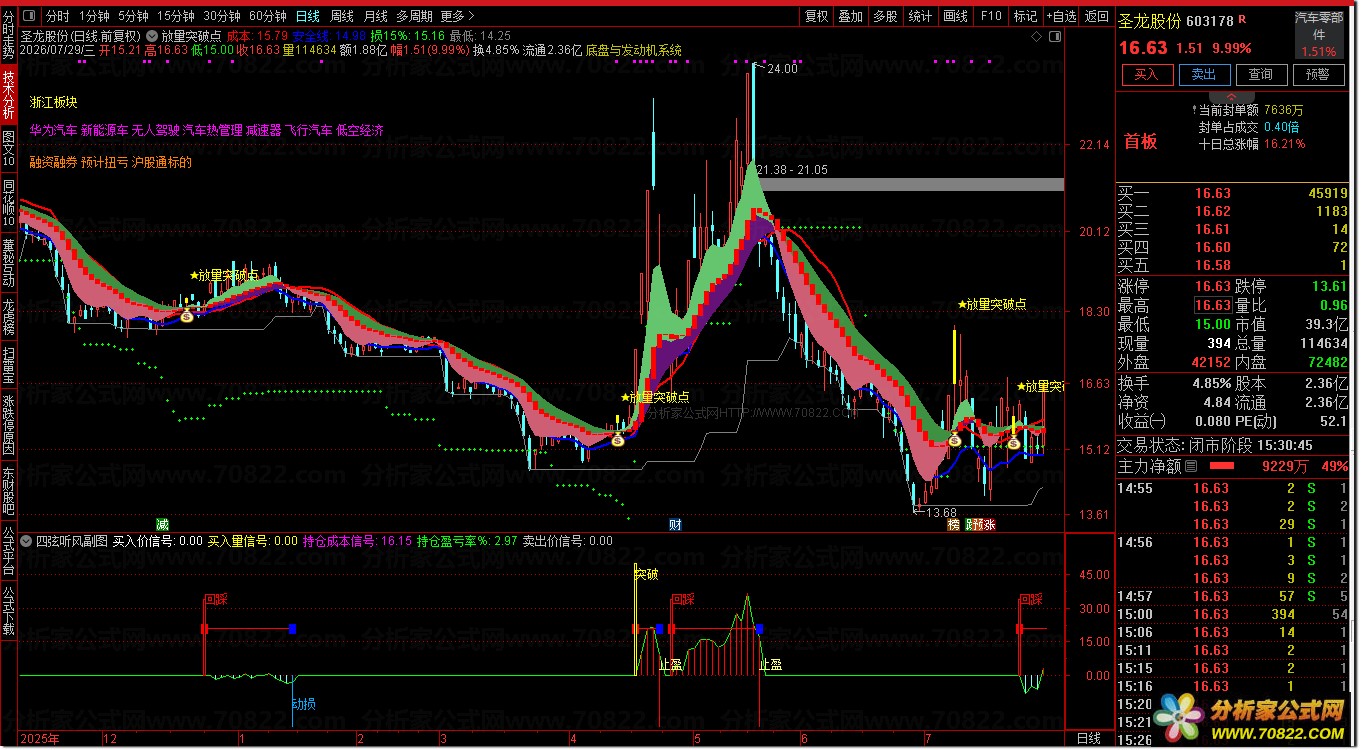Click the 减 event marker on the chart
The height and width of the screenshot is (750, 1361).
coord(162,524)
